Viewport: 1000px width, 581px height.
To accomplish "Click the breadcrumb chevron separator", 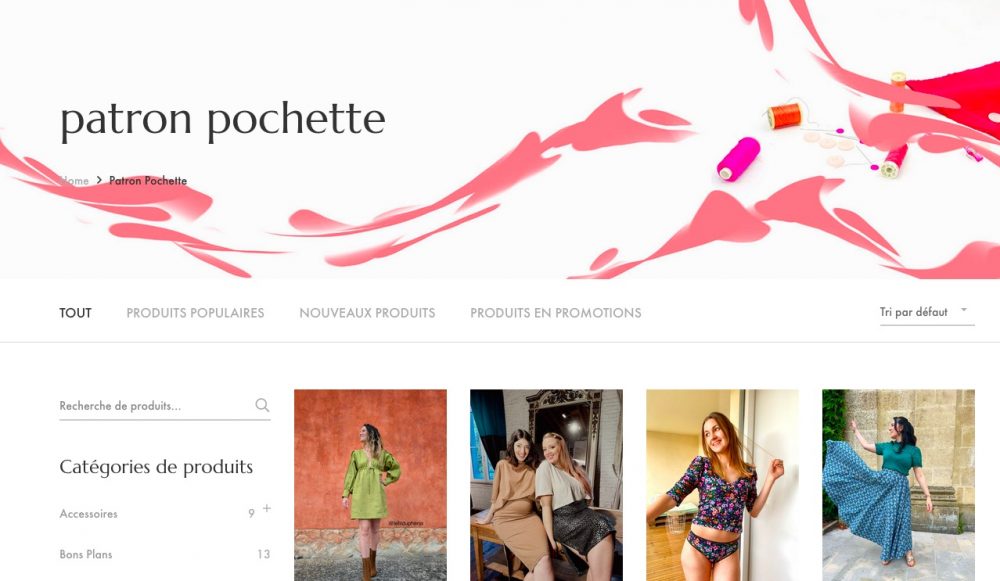I will pyautogui.click(x=99, y=180).
